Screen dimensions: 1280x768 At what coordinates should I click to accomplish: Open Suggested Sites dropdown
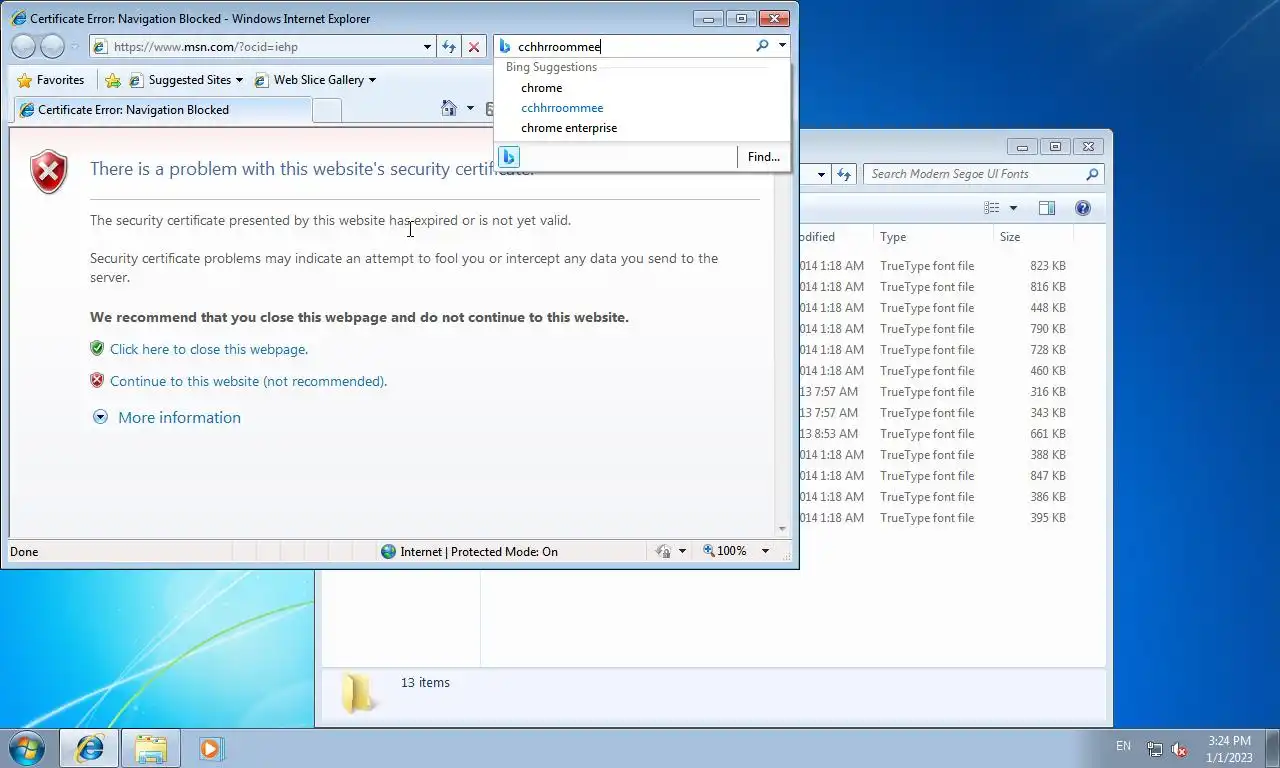click(x=186, y=80)
